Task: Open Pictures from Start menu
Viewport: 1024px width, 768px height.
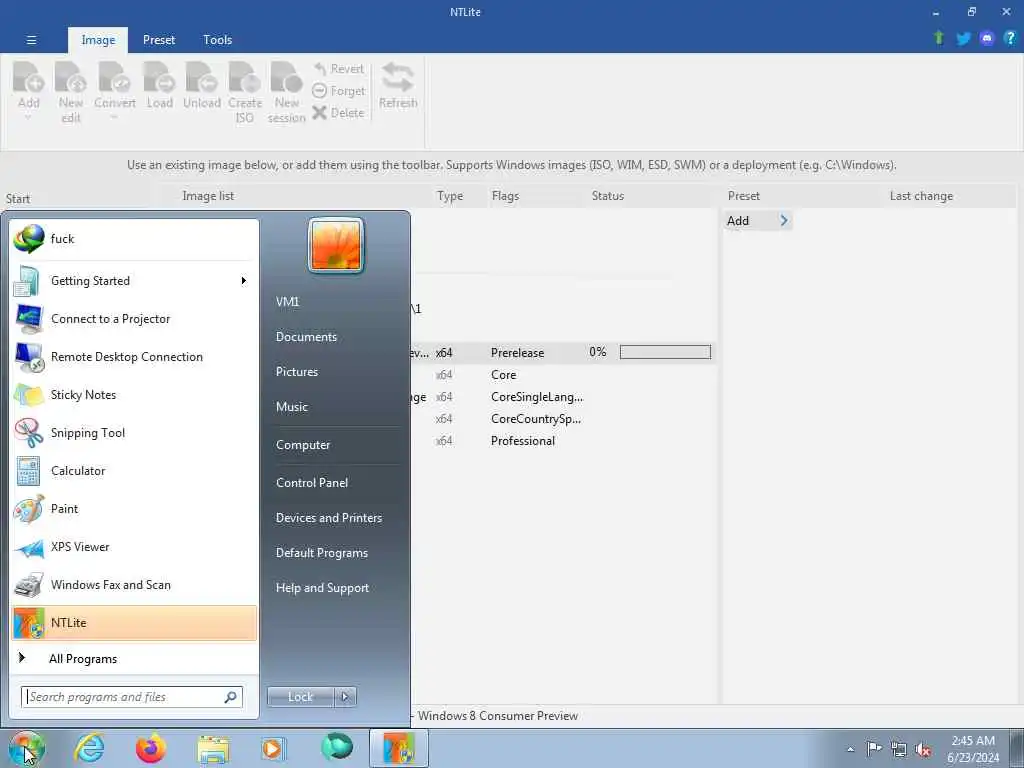Action: click(296, 372)
